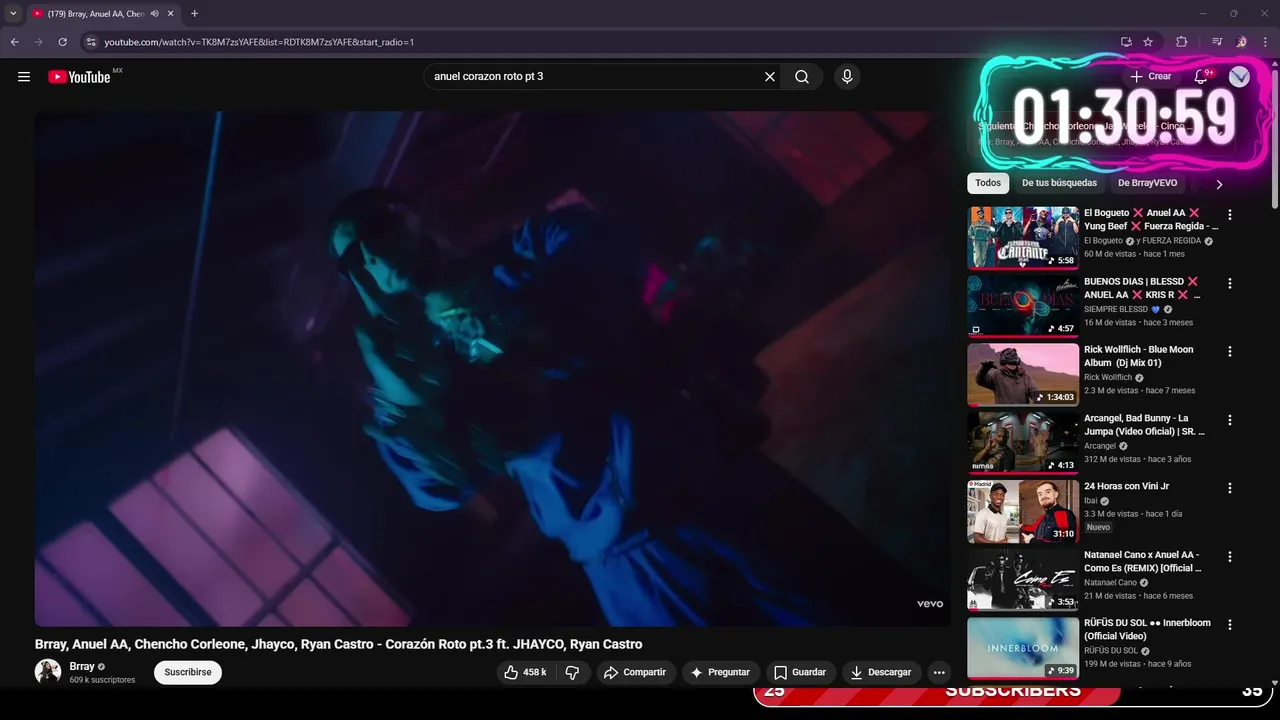Start voice search with microphone icon

847,77
